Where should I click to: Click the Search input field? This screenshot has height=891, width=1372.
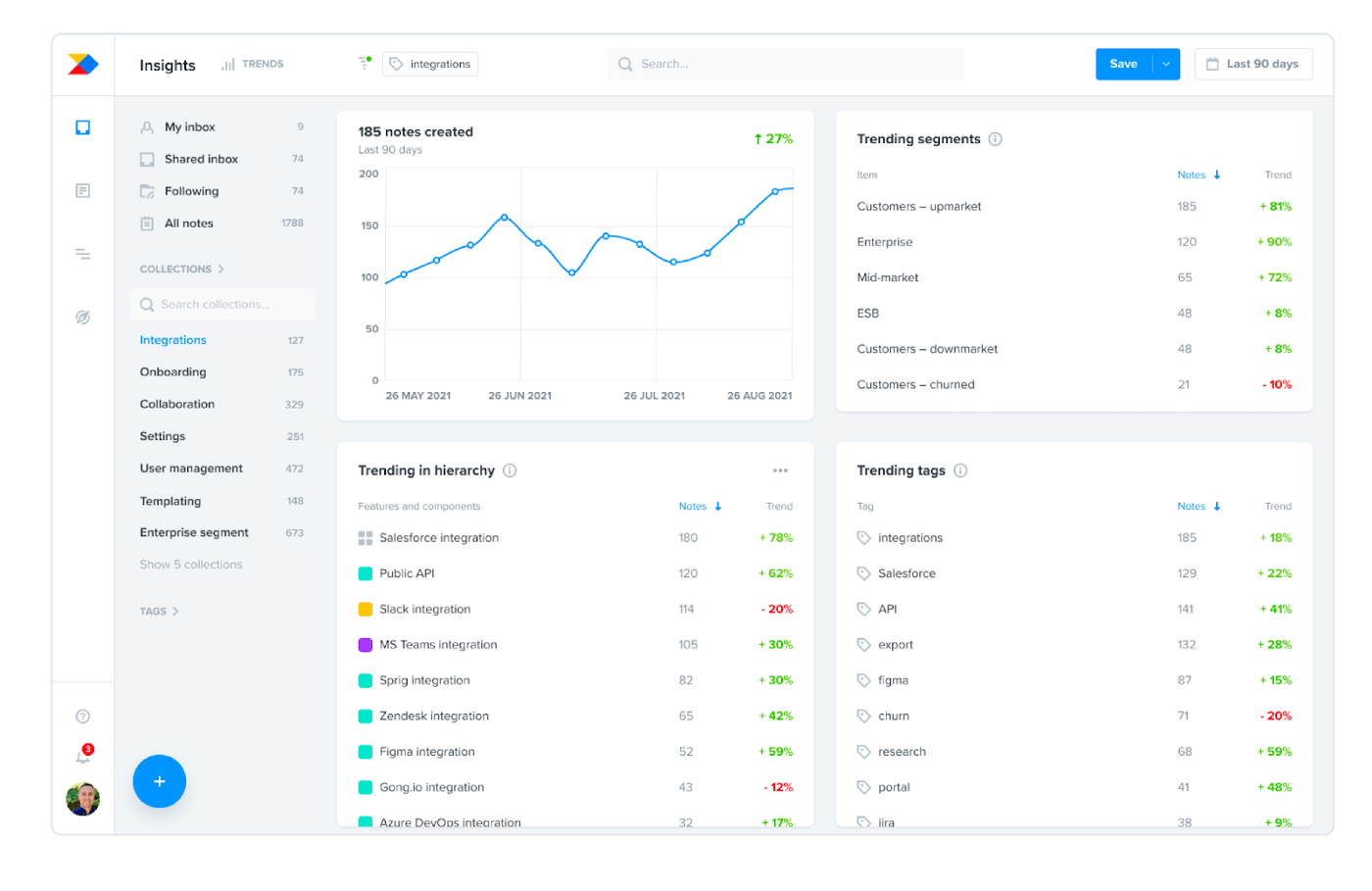(786, 64)
